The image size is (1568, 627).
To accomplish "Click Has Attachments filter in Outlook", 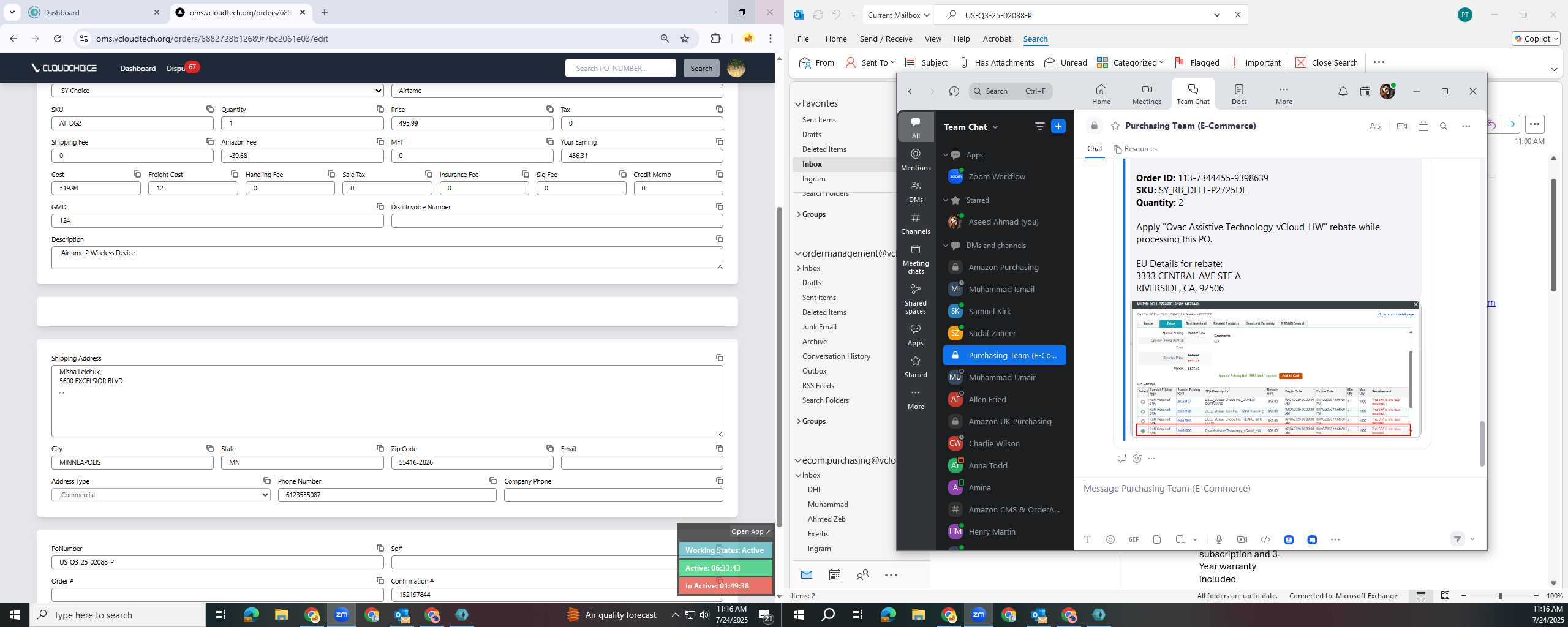I will click(997, 62).
